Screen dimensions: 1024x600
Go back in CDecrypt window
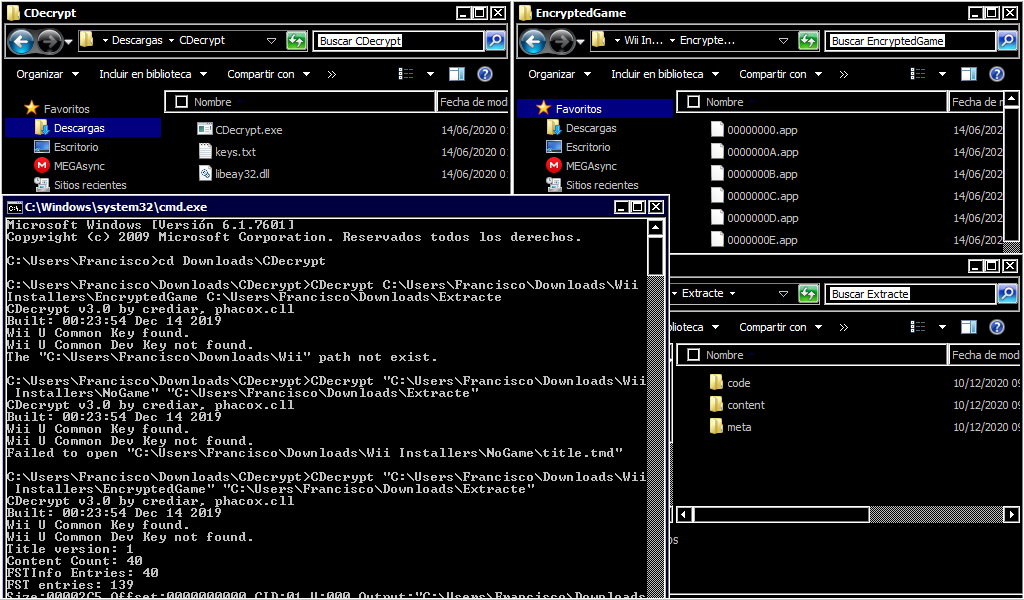click(x=21, y=42)
